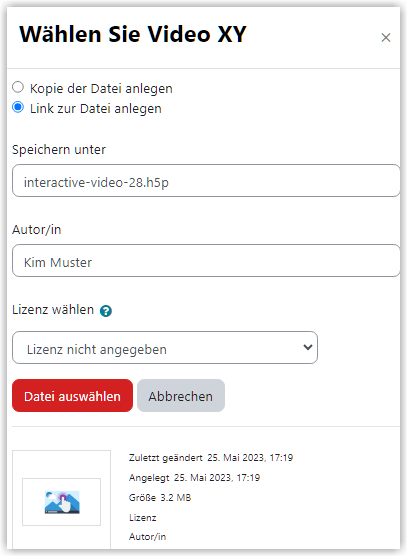Click the dialog title Wählen Sie Video XY
The width and height of the screenshot is (408, 557).
point(132,34)
